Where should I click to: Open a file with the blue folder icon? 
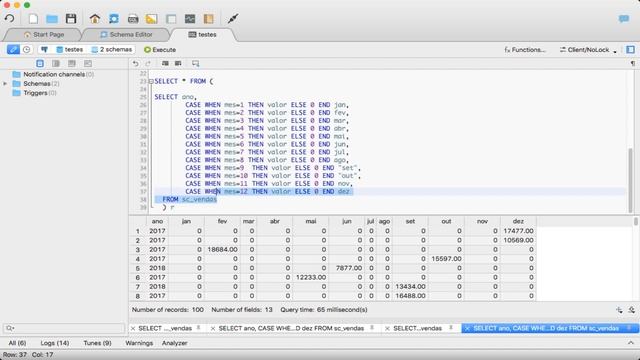coord(52,18)
